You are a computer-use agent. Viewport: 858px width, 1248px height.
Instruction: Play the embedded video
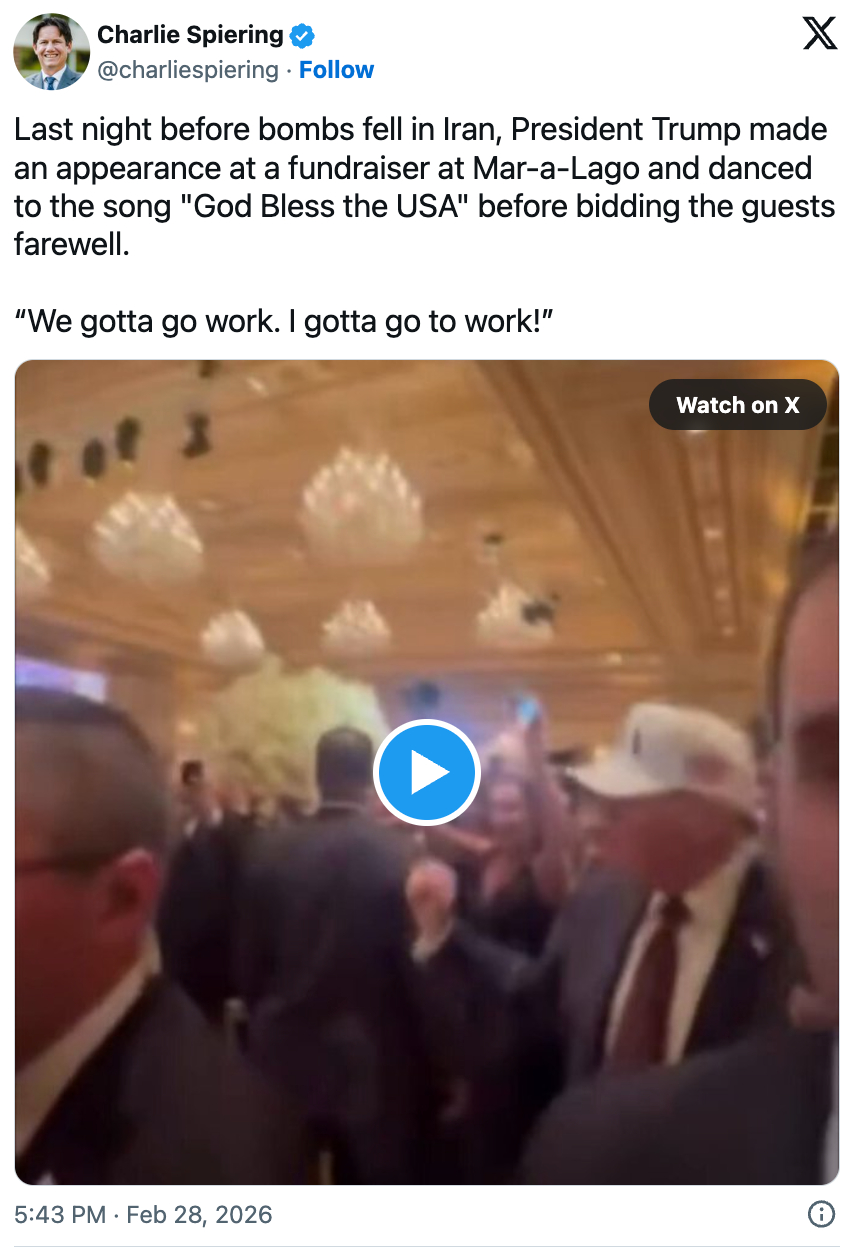click(x=427, y=772)
